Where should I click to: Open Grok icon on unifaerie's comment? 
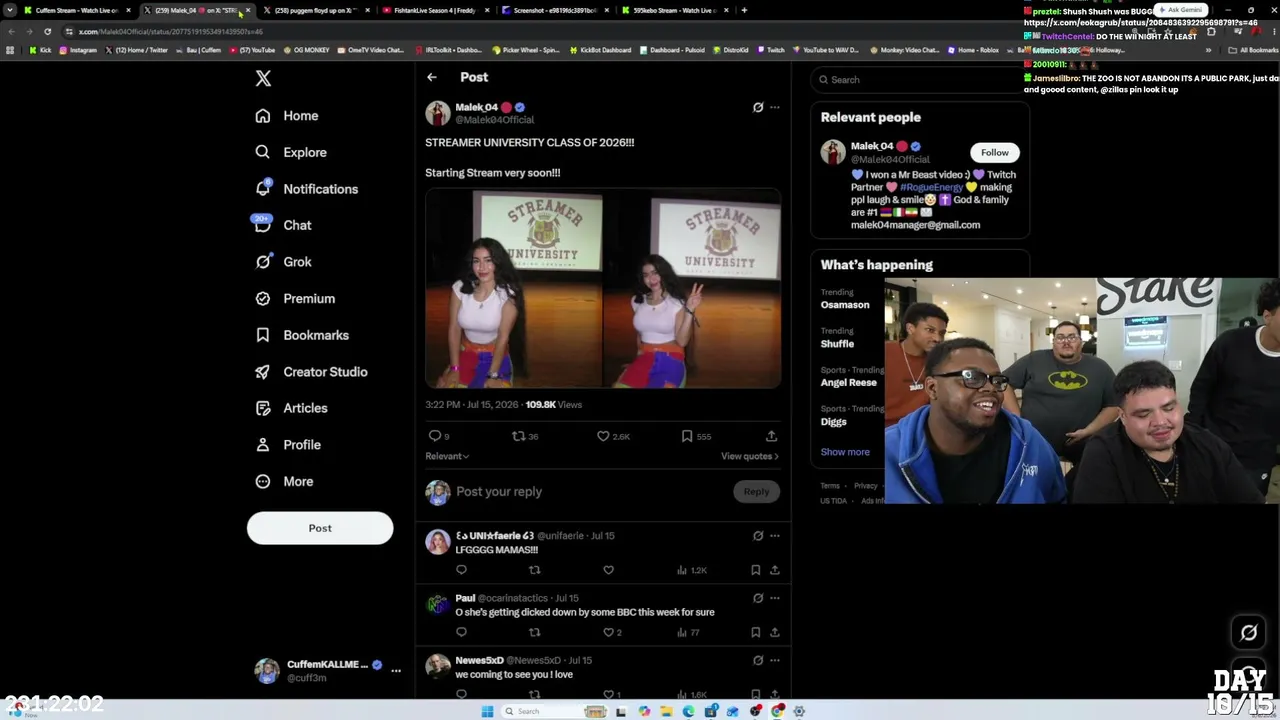[758, 536]
